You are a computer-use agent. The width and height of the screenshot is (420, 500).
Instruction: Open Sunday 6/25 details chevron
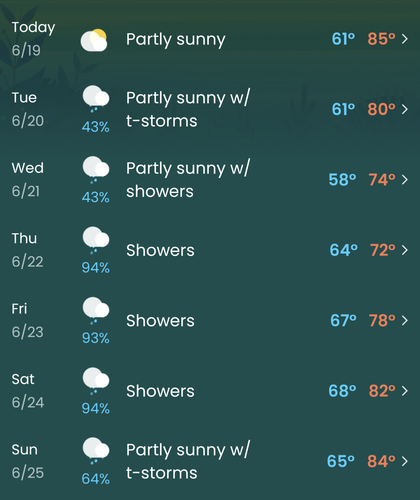coord(405,461)
